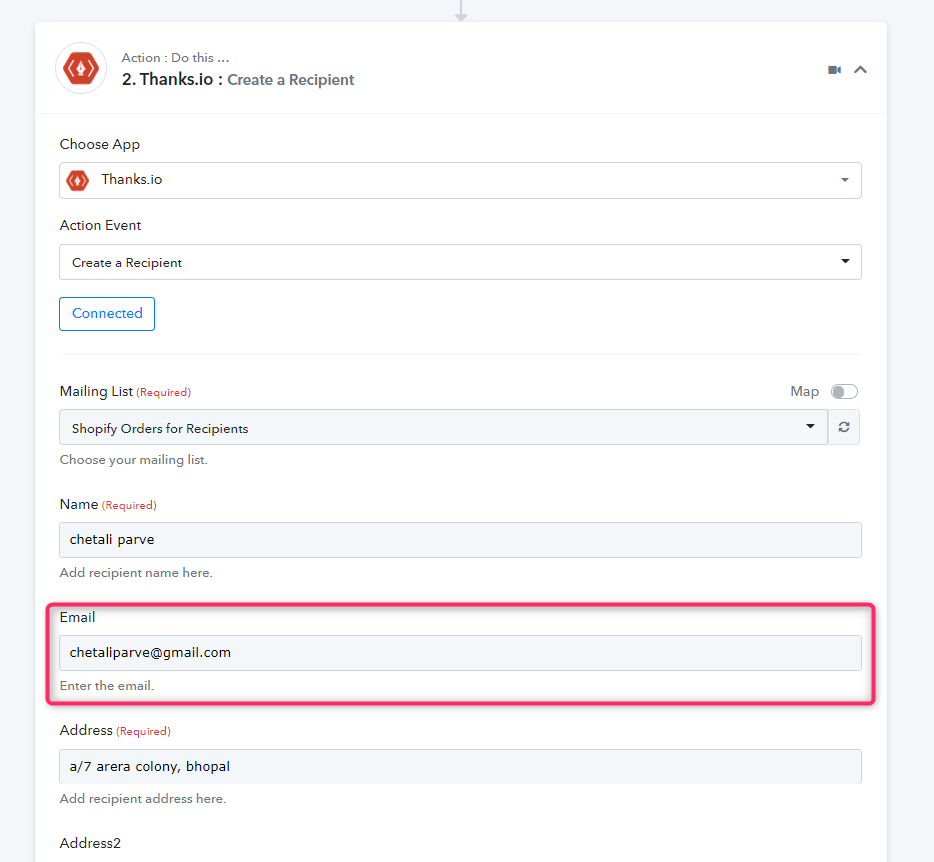
Task: Toggle the Map switch for Mailing List
Action: pyautogui.click(x=845, y=391)
